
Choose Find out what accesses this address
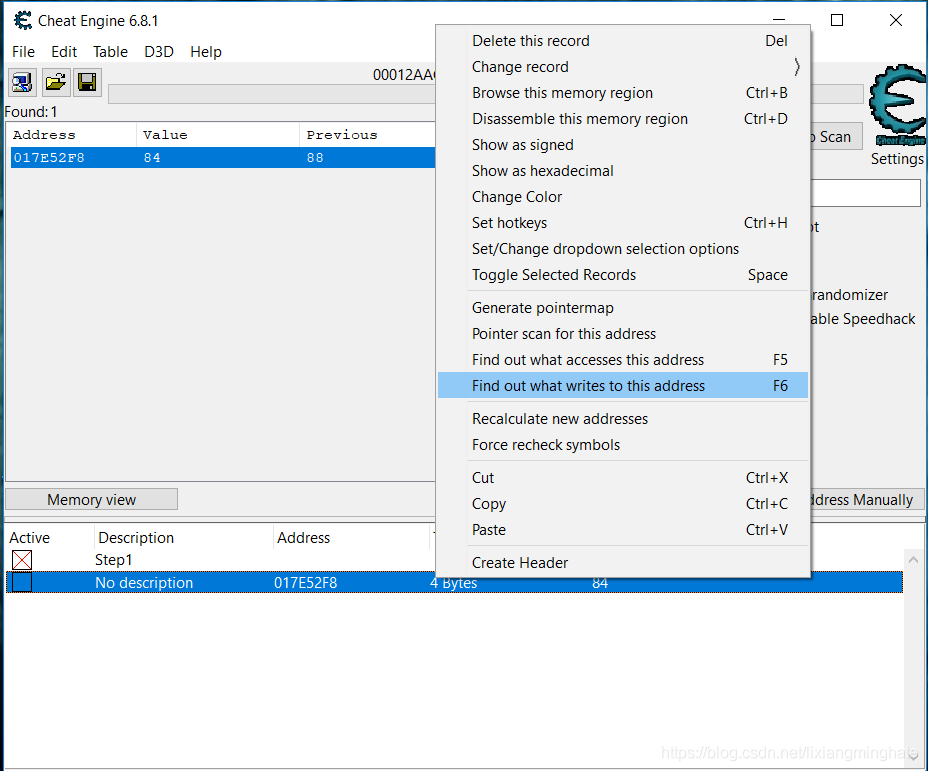tap(623, 360)
